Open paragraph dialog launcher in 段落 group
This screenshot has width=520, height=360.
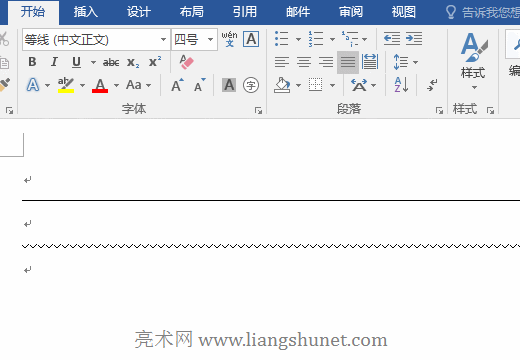click(439, 110)
